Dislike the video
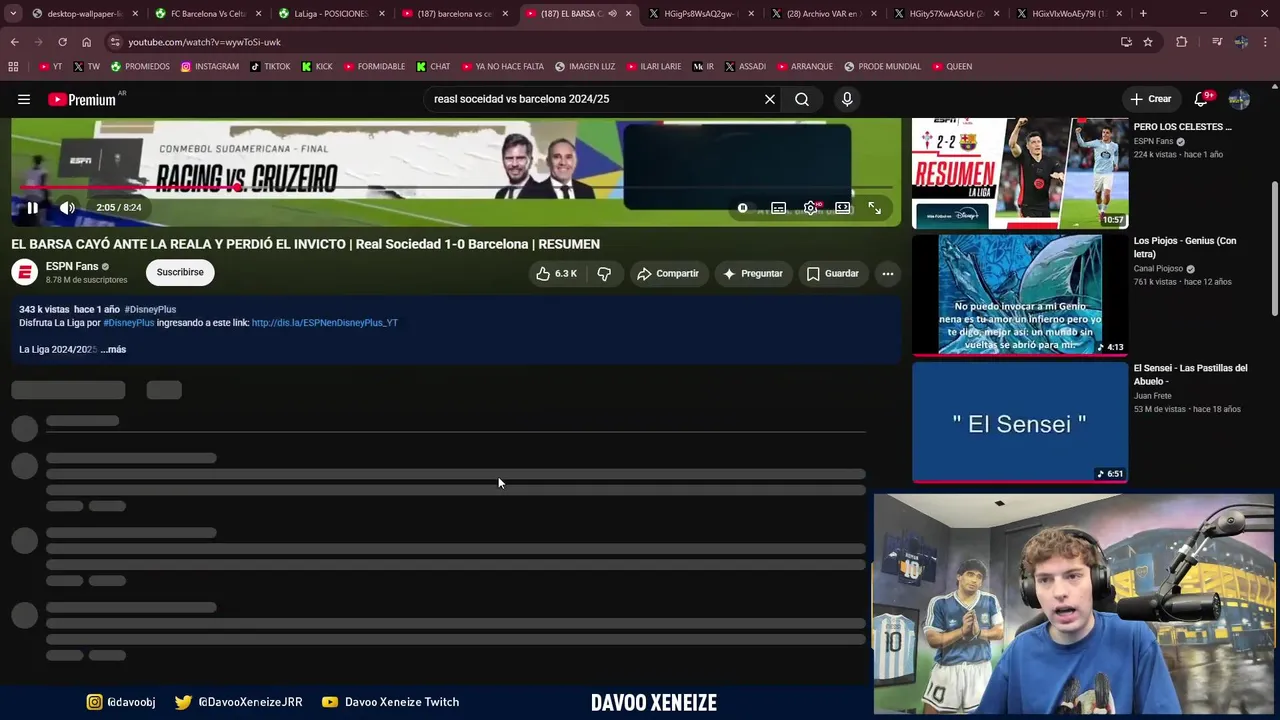This screenshot has width=1280, height=720. coord(604,273)
